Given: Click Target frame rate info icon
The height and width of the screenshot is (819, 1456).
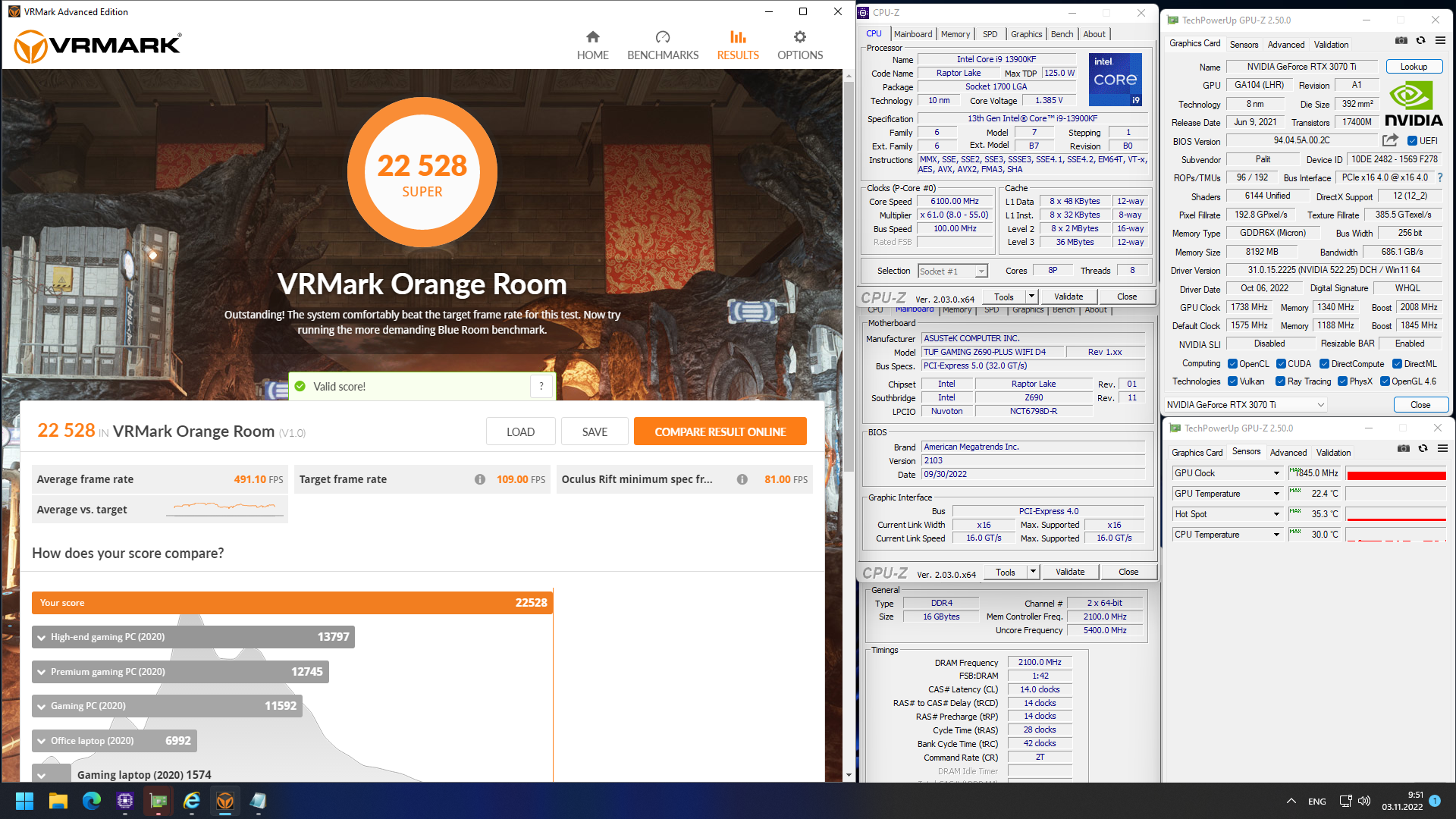Looking at the screenshot, I should click(x=480, y=479).
